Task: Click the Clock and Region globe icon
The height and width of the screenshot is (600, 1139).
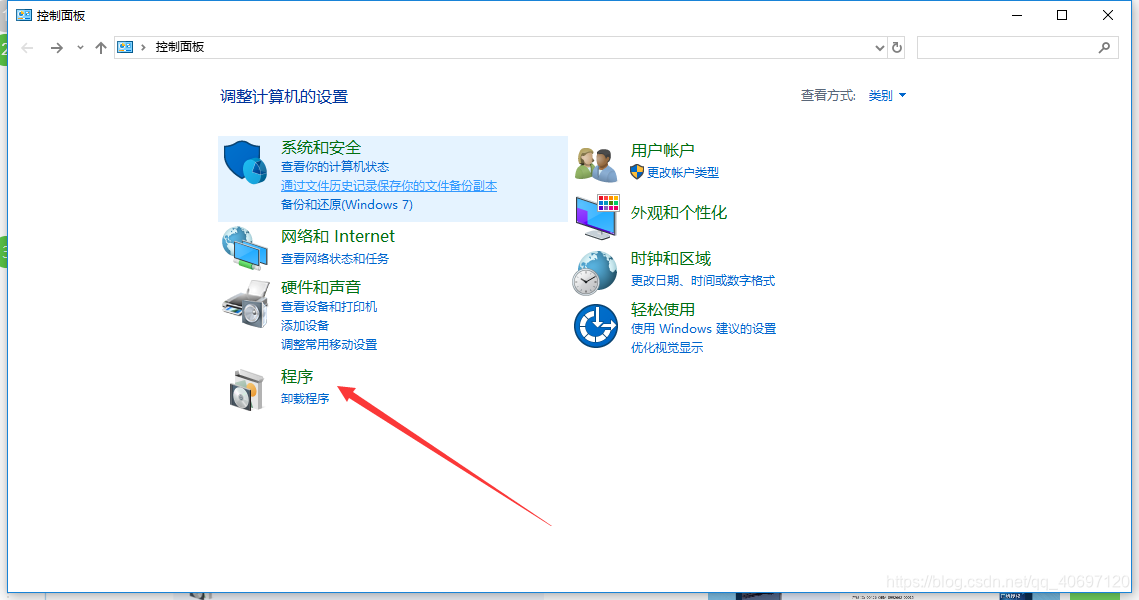Action: 595,273
